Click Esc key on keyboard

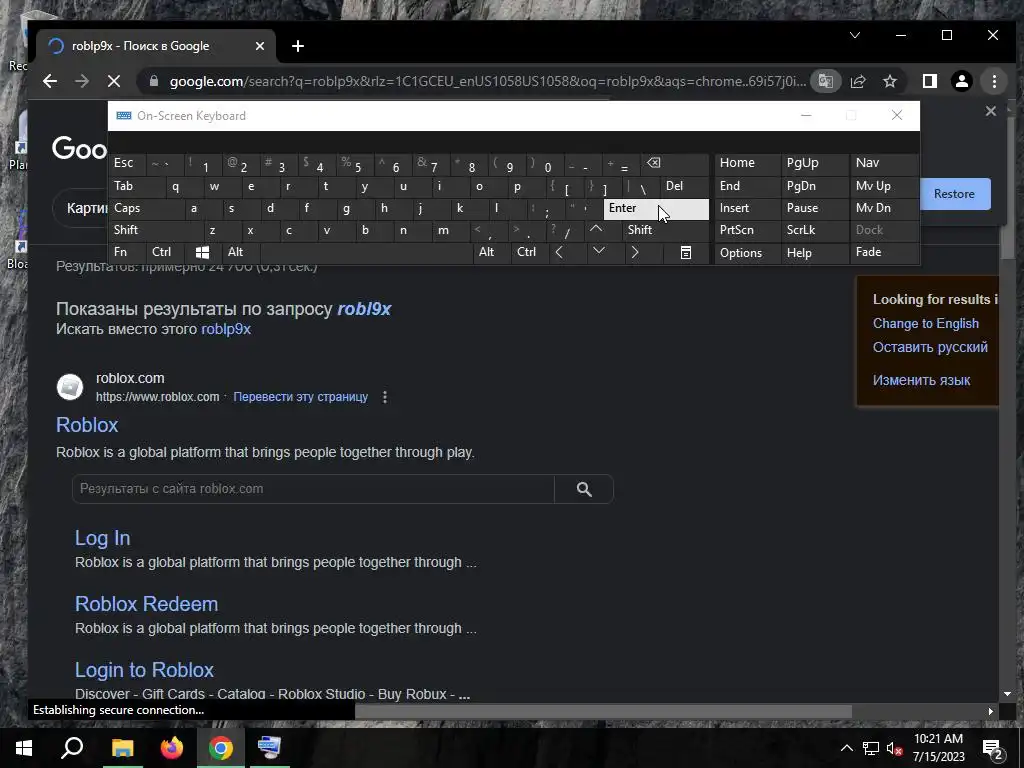[x=127, y=163]
